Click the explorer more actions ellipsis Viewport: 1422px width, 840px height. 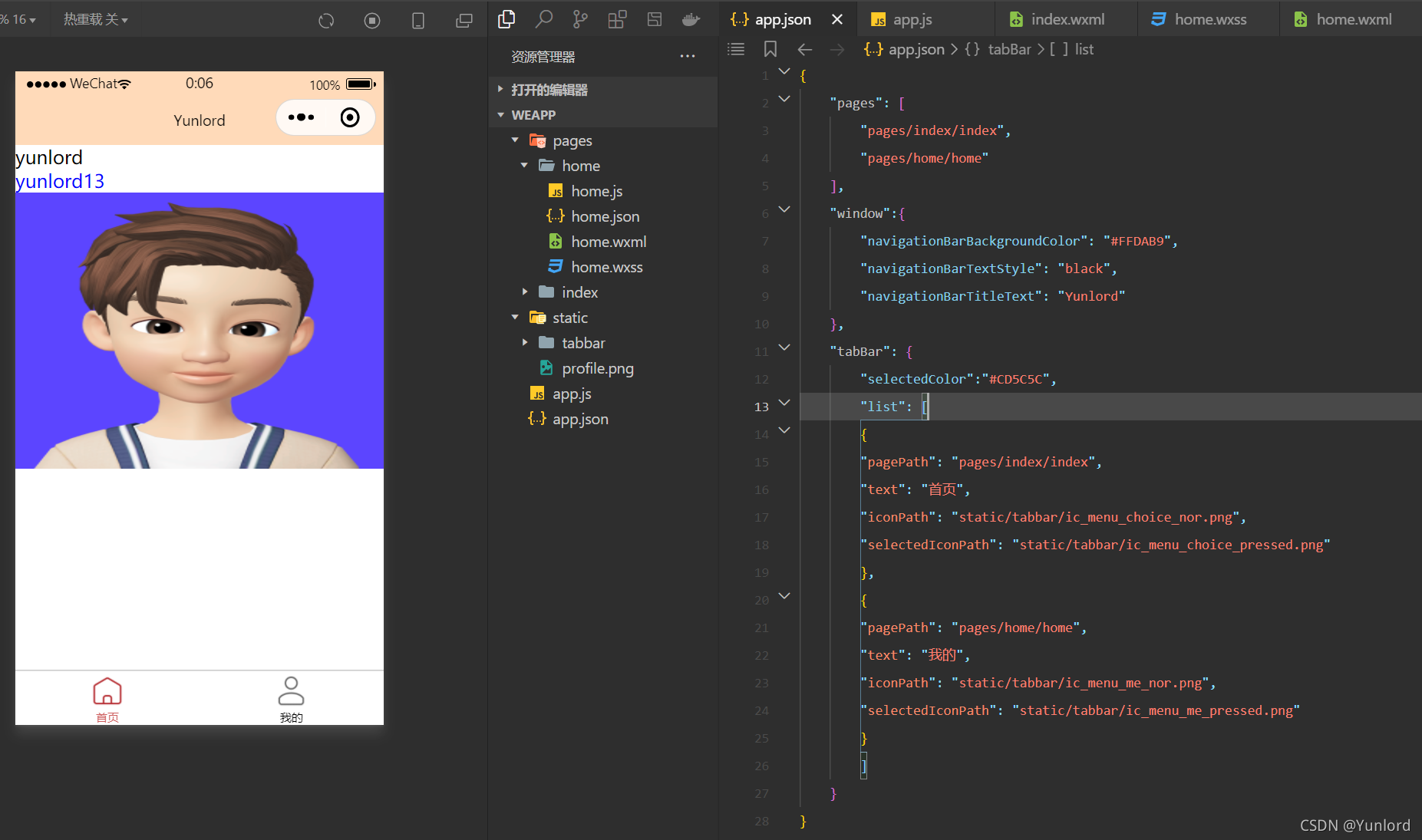pyautogui.click(x=688, y=56)
